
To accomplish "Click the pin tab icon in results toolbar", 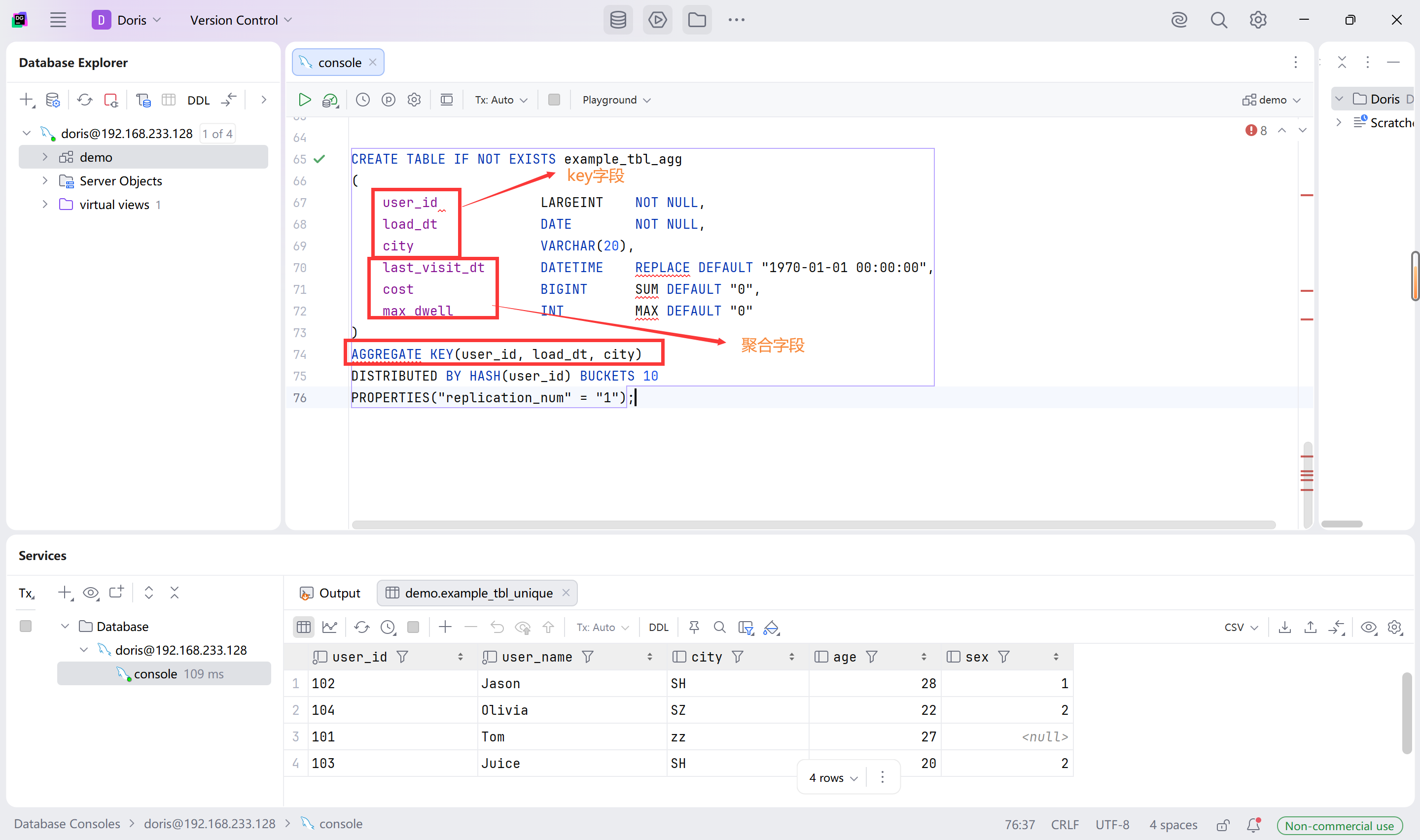I will pyautogui.click(x=694, y=627).
